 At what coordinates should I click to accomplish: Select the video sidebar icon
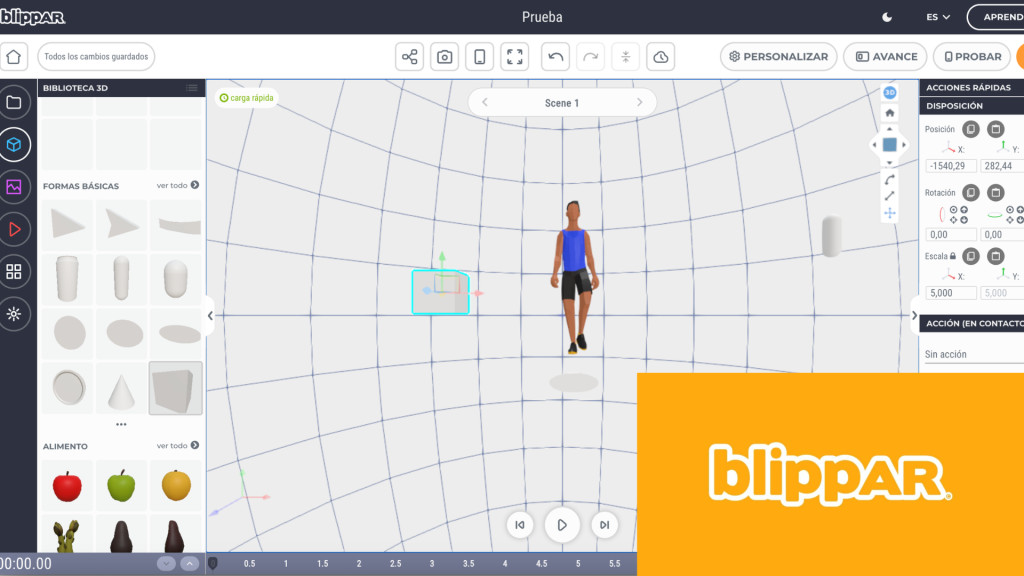(15, 229)
